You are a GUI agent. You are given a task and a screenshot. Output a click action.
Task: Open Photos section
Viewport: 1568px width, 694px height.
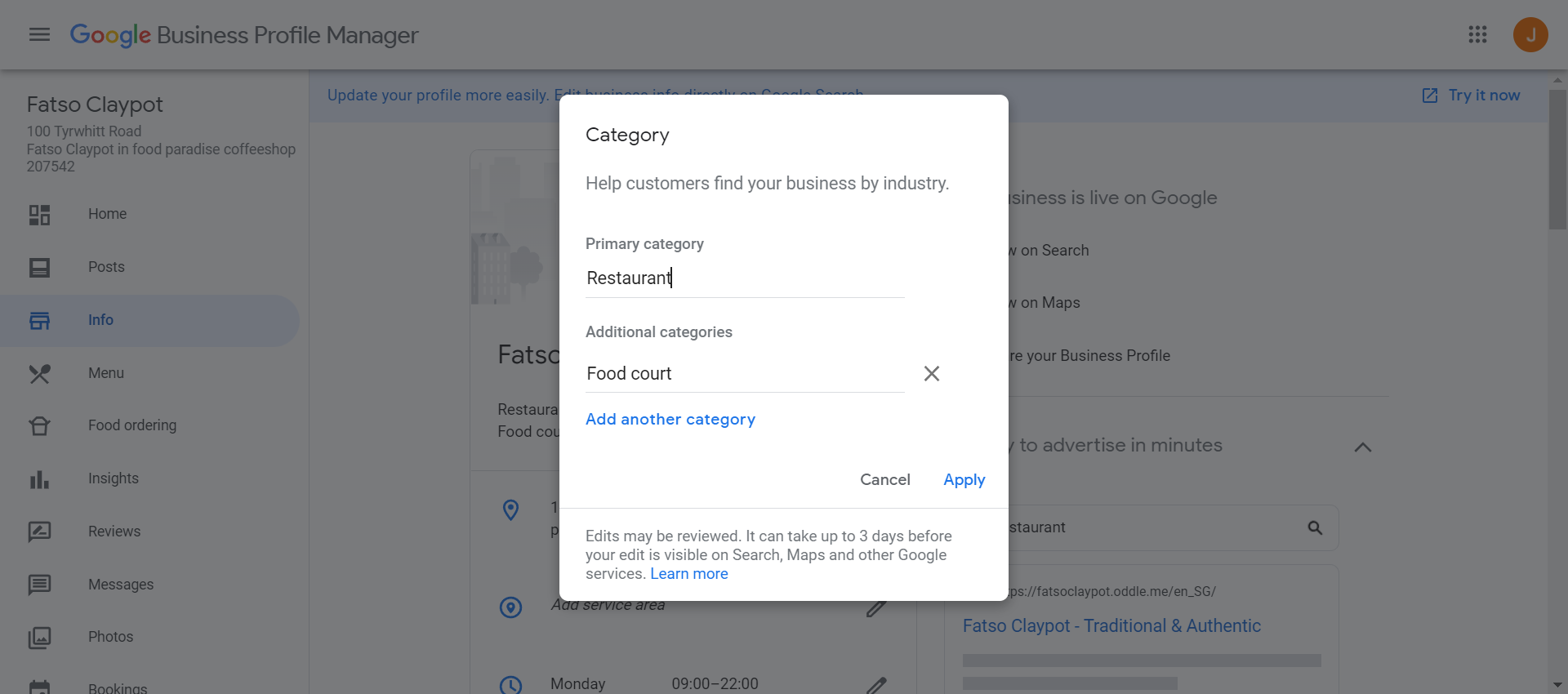[110, 637]
